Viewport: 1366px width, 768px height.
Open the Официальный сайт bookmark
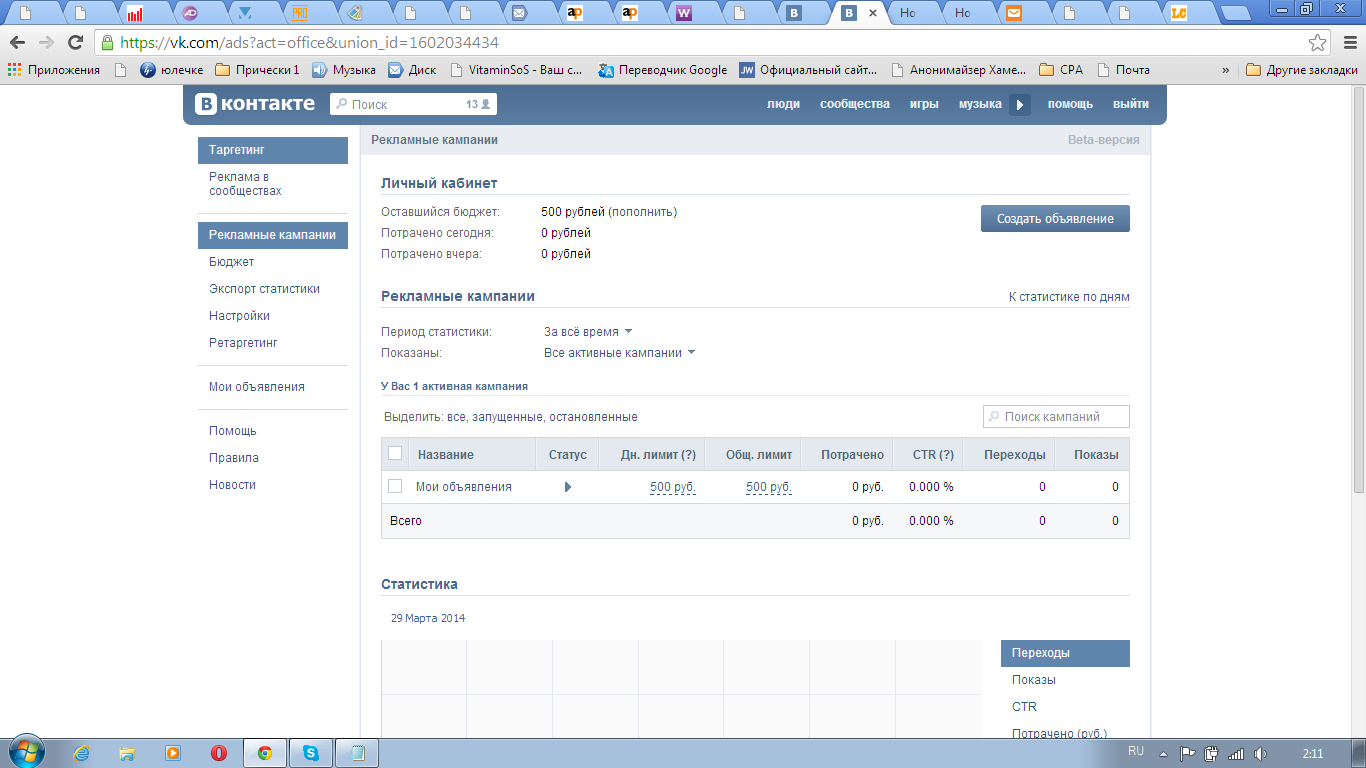pos(808,70)
